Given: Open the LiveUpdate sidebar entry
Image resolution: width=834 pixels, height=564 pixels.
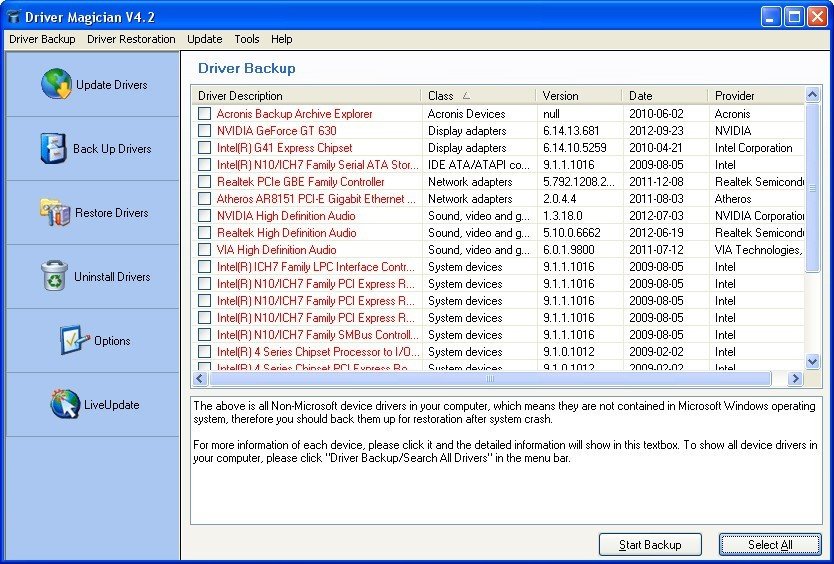Looking at the screenshot, I should (x=93, y=404).
